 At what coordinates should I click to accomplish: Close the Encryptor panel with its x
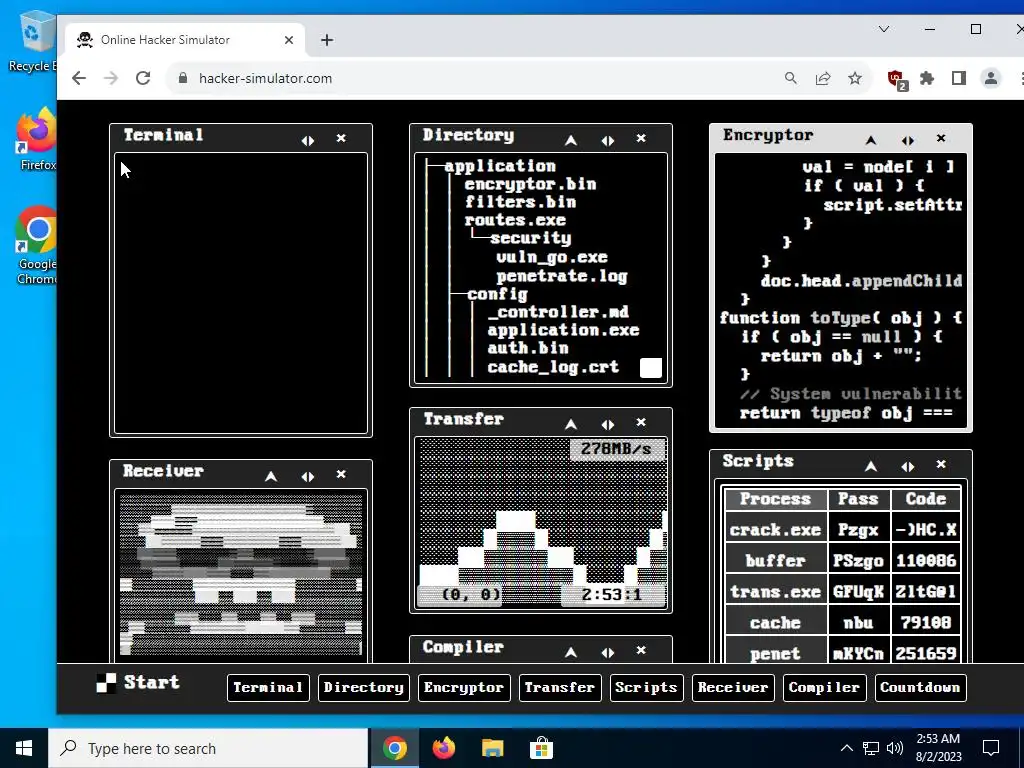coord(940,138)
